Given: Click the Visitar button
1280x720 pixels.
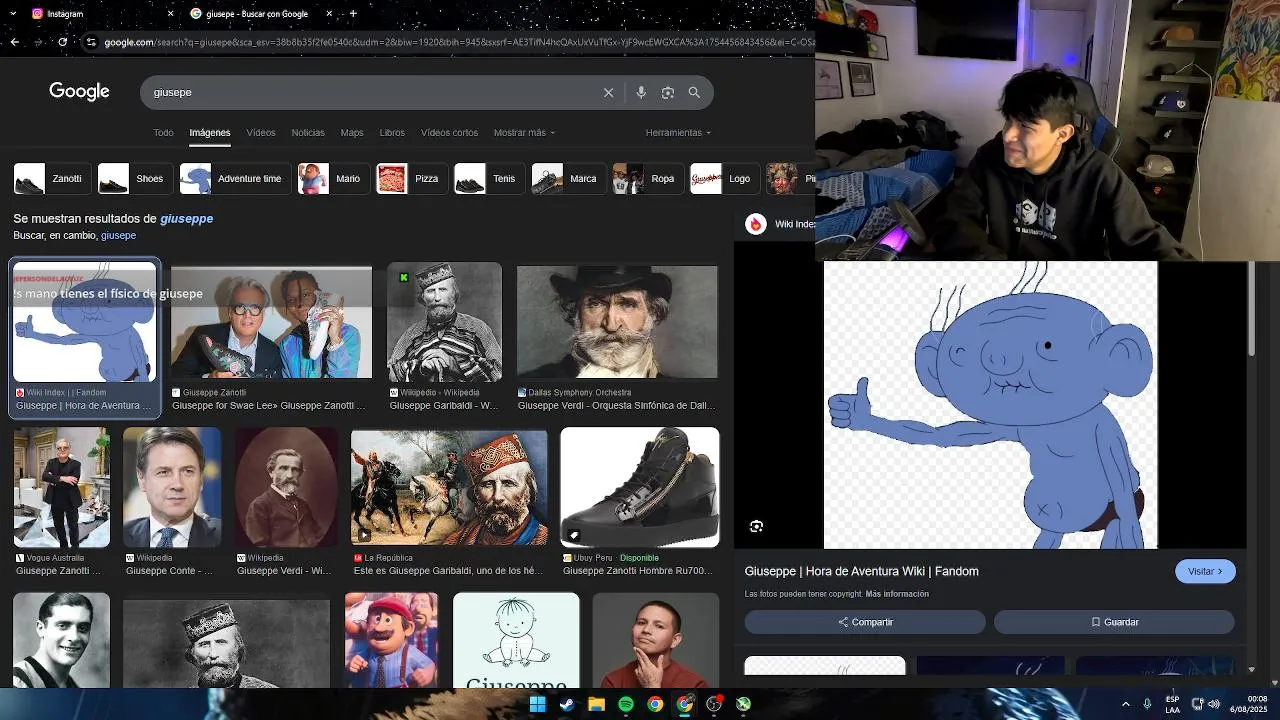Looking at the screenshot, I should click(1205, 571).
